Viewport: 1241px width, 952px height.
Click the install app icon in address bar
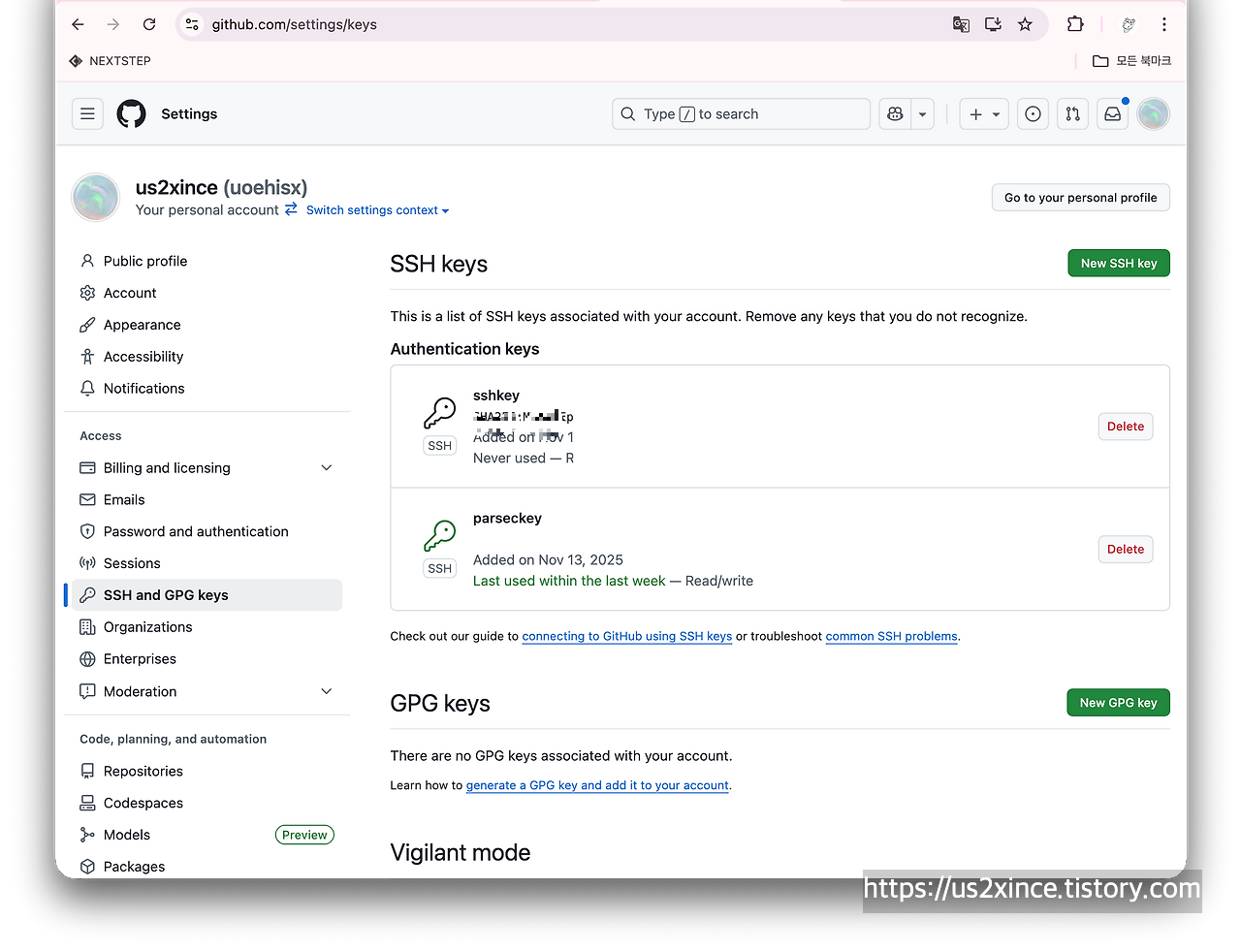tap(993, 24)
